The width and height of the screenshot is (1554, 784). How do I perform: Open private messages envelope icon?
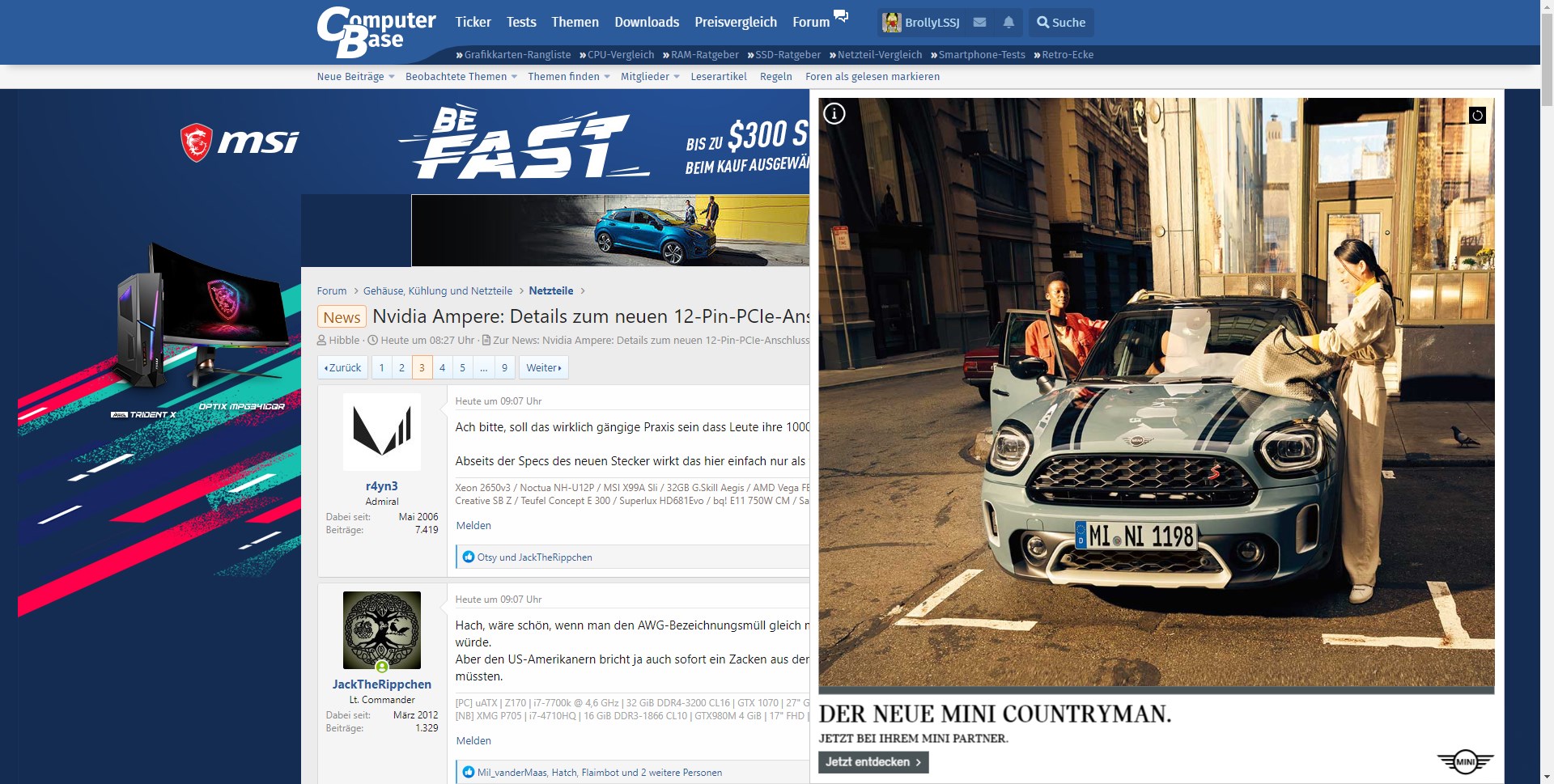click(979, 23)
